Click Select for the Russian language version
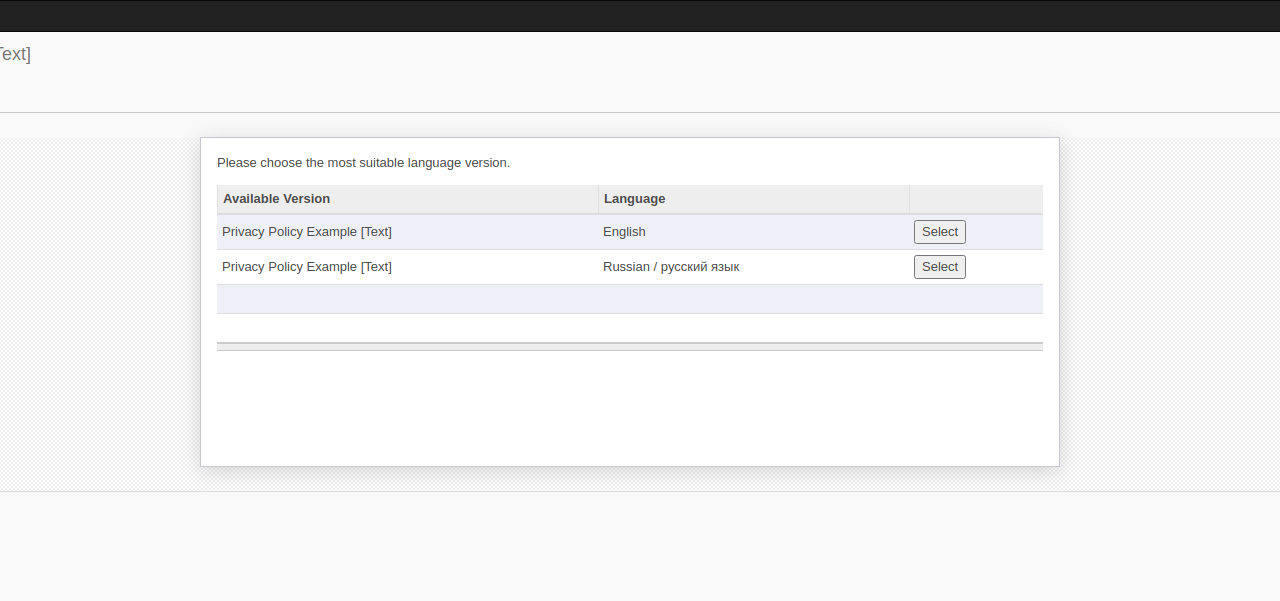This screenshot has width=1280, height=601. [939, 266]
